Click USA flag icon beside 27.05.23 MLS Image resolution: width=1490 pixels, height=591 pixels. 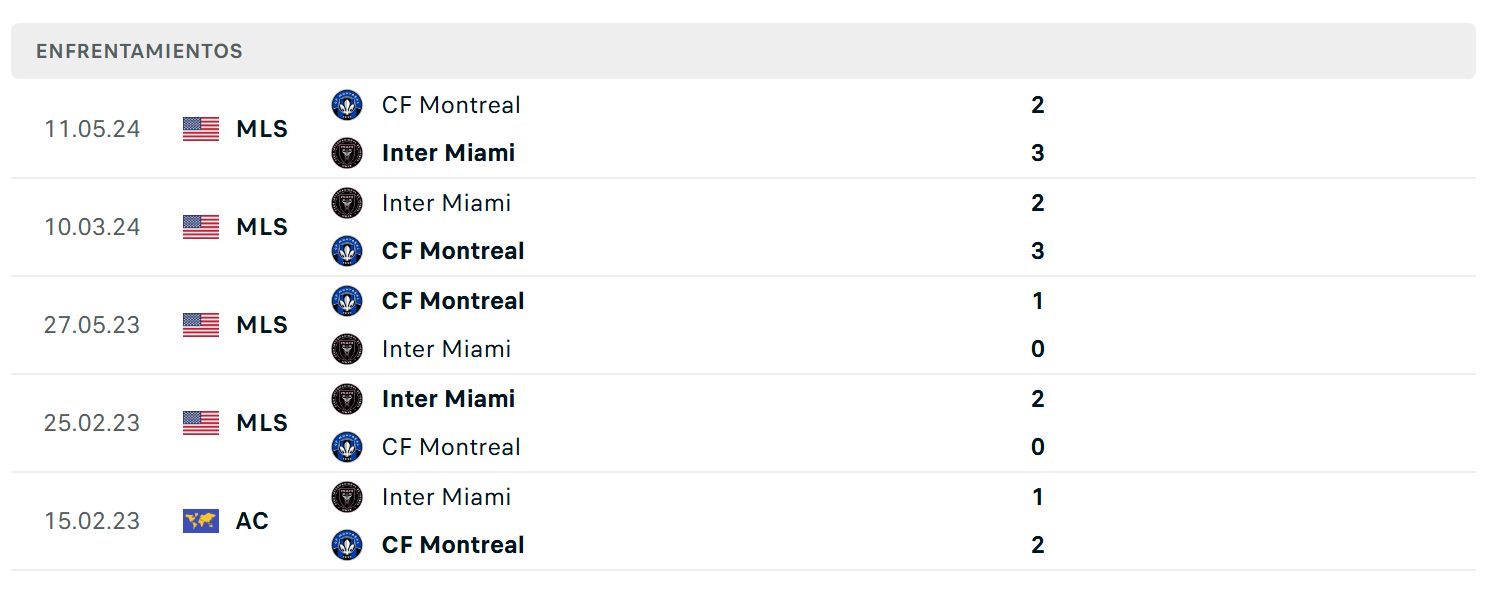[x=201, y=325]
